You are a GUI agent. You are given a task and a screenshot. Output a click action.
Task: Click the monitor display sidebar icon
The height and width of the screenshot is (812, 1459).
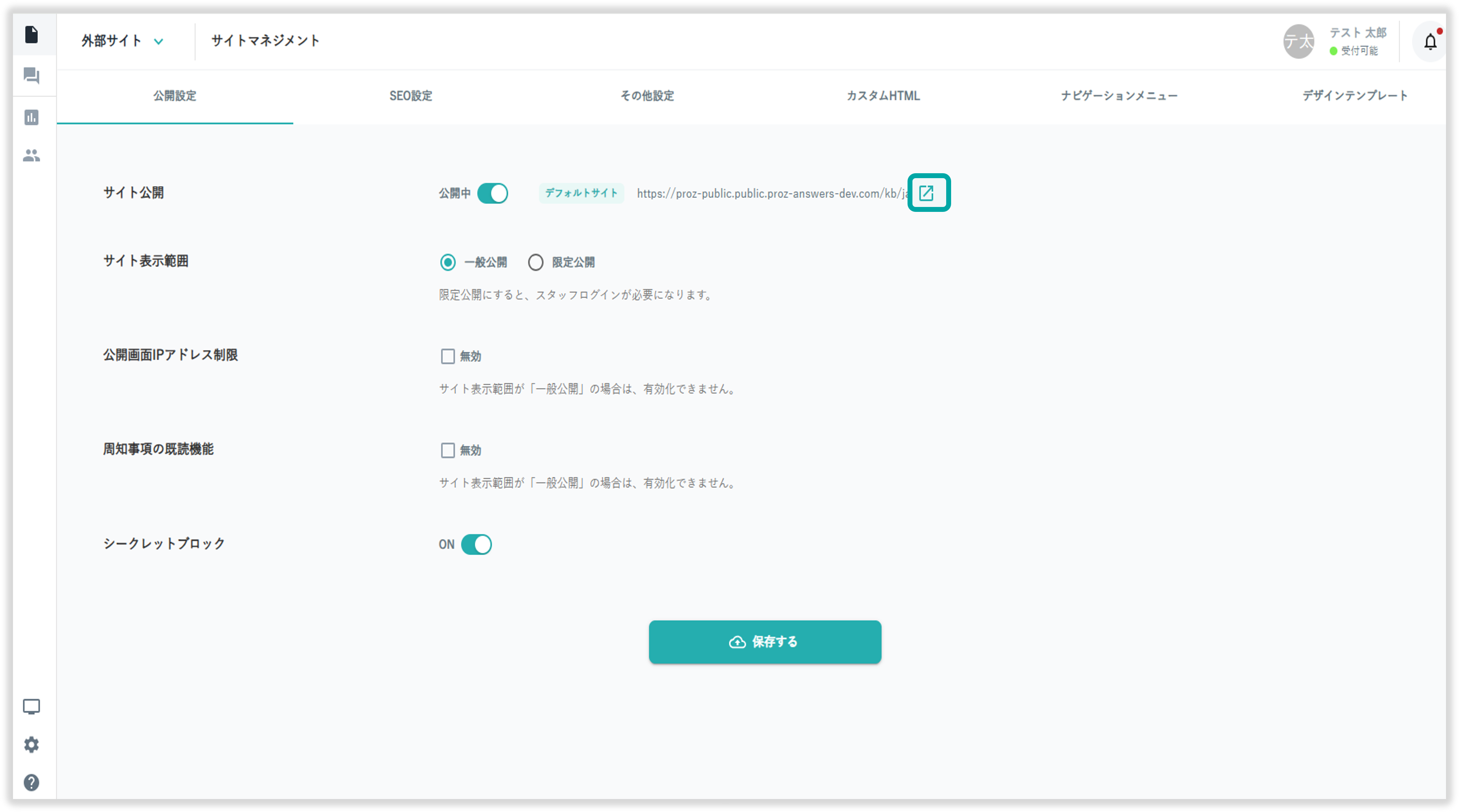pos(32,706)
